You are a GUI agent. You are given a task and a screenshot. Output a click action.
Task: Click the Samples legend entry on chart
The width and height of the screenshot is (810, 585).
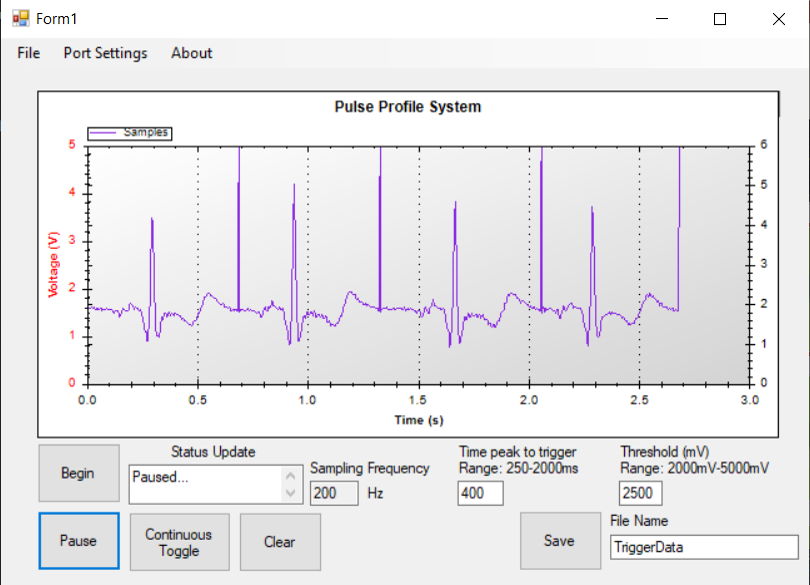(x=130, y=132)
